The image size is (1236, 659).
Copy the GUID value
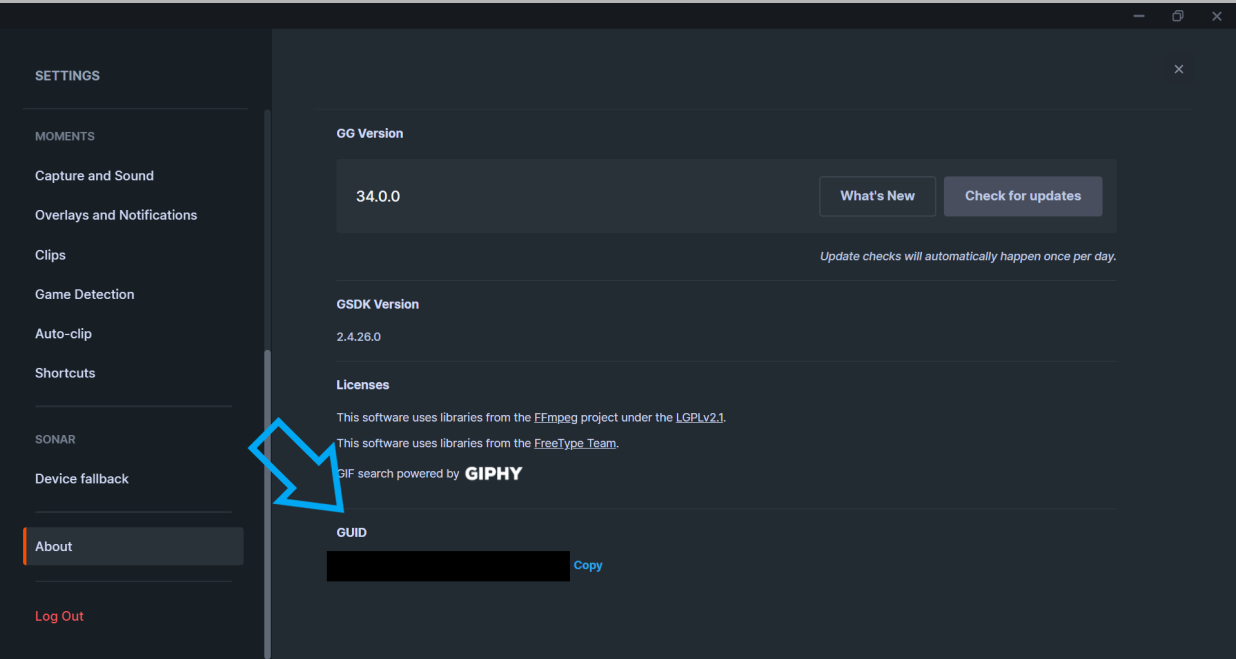(588, 565)
